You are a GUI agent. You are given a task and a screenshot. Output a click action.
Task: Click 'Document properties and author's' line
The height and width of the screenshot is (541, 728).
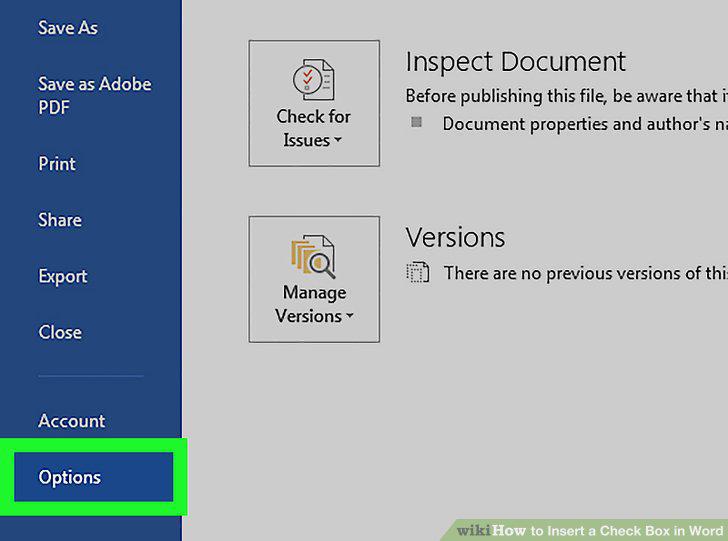point(585,124)
